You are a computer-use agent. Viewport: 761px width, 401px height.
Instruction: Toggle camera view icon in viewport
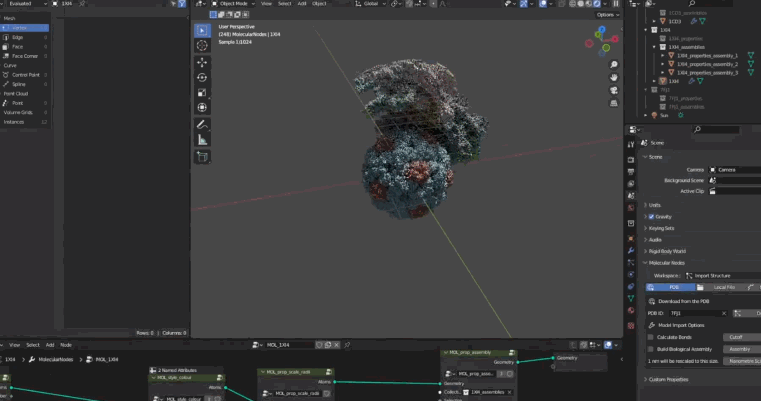tap(614, 90)
